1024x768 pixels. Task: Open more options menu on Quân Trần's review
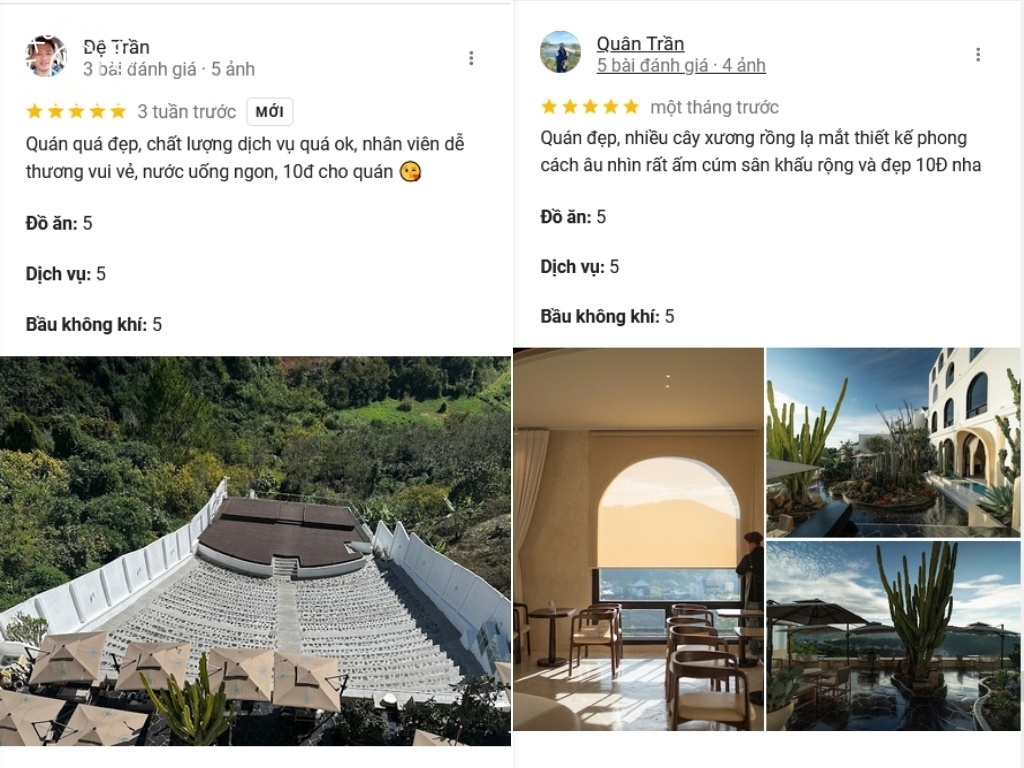tap(978, 54)
